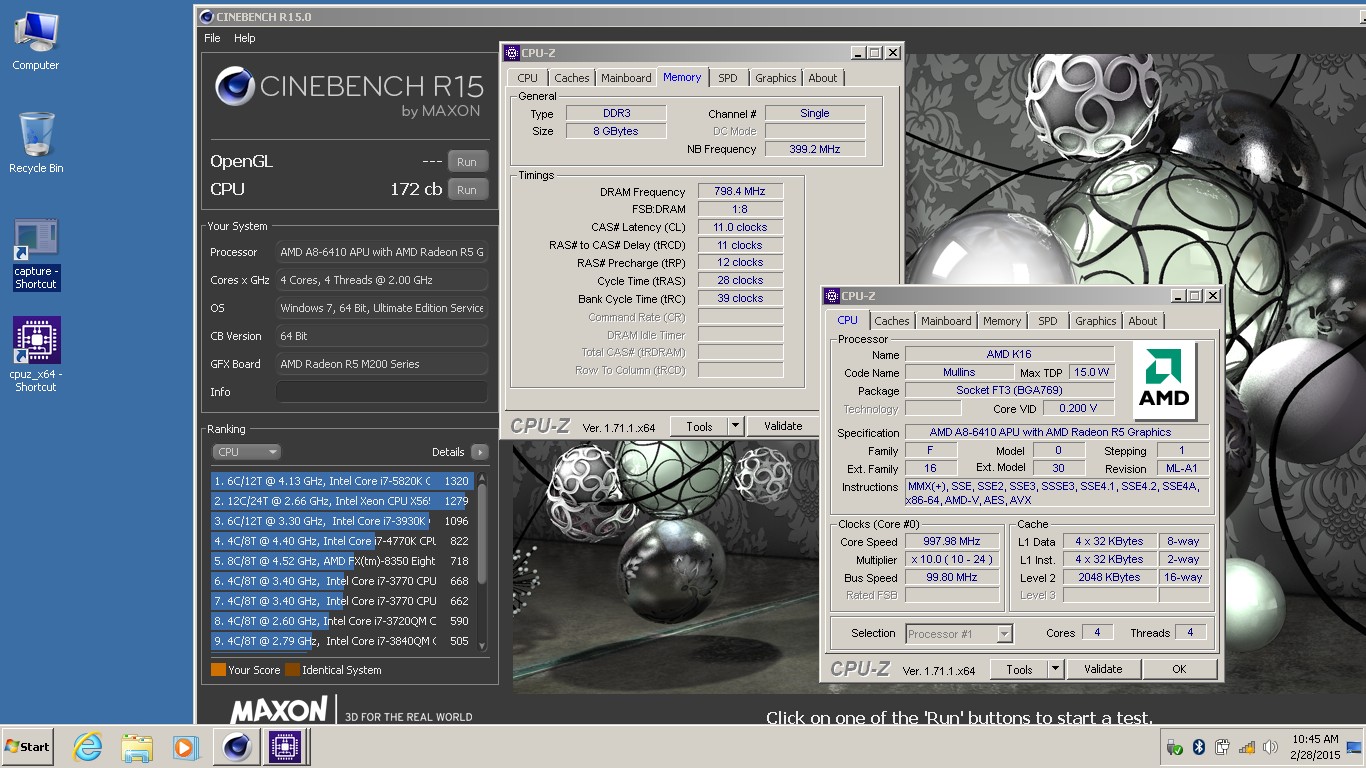Select ranking row 8 Intel Core i7-3720QM
Screen dimensions: 1366x768
(343, 621)
